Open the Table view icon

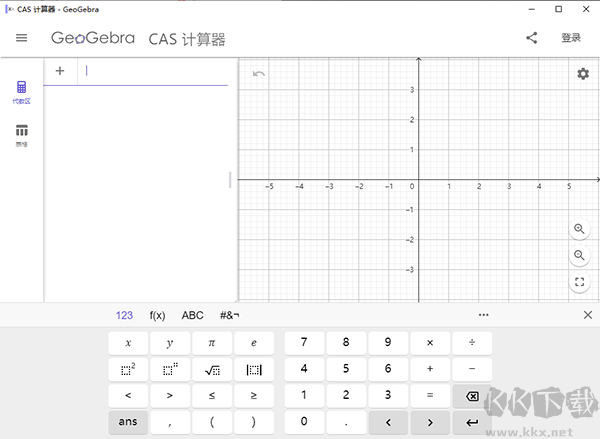(21, 131)
